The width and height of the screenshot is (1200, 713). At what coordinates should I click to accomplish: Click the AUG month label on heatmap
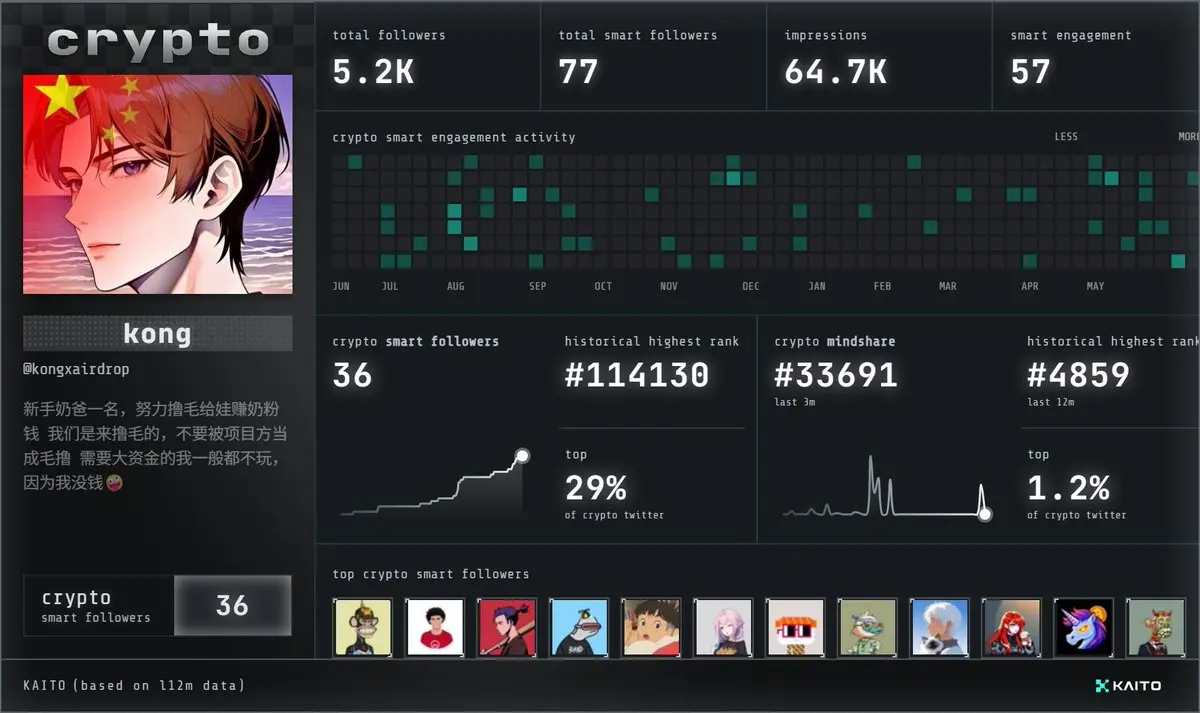pos(455,287)
